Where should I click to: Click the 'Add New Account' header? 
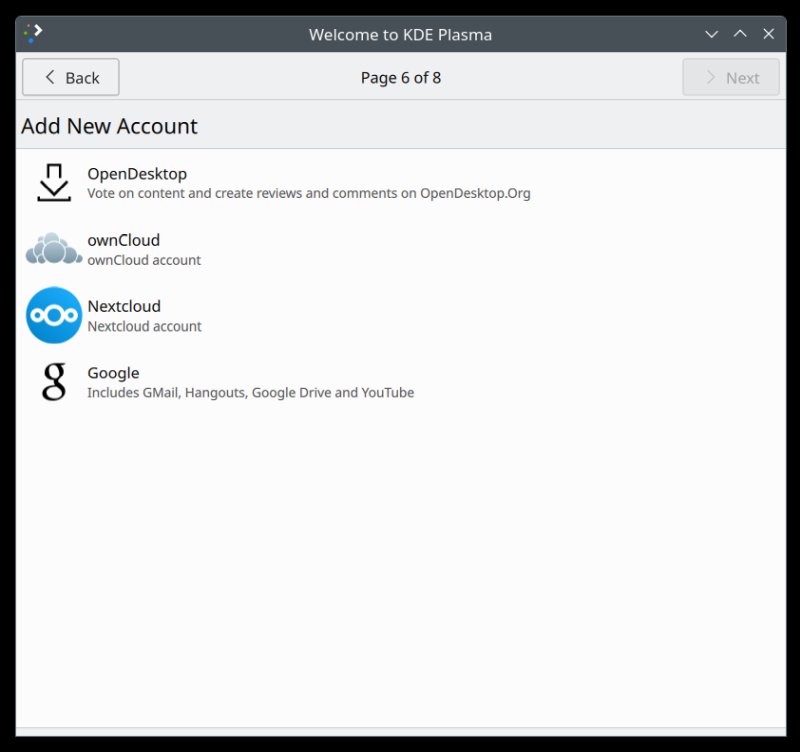[108, 125]
